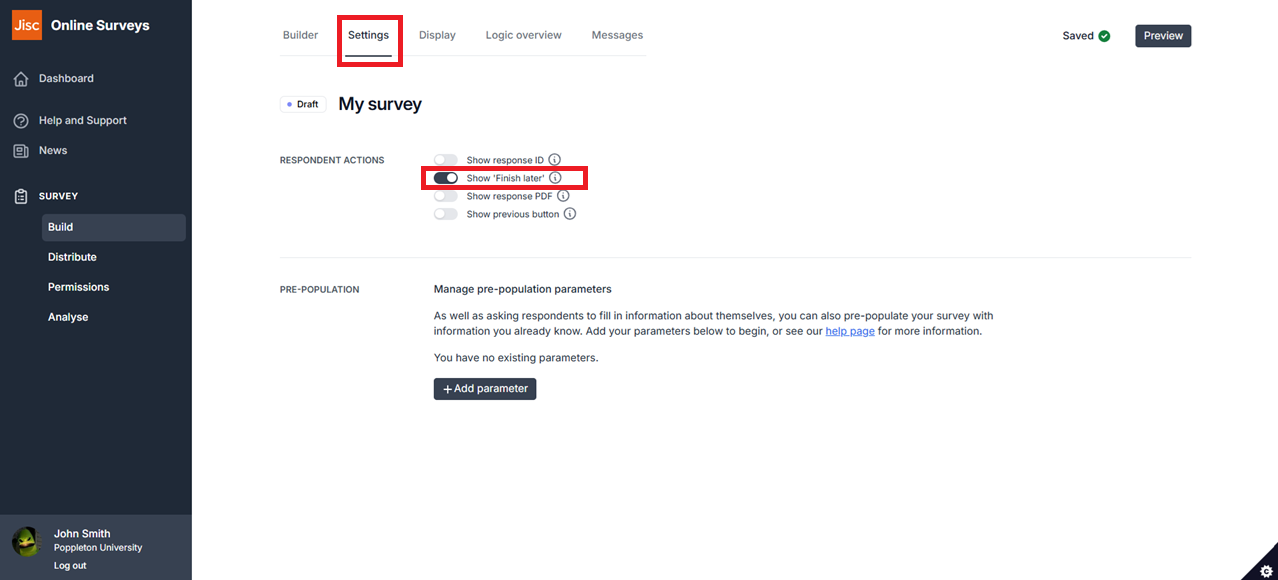The width and height of the screenshot is (1278, 580).
Task: Switch to the Display tab
Action: [x=437, y=35]
